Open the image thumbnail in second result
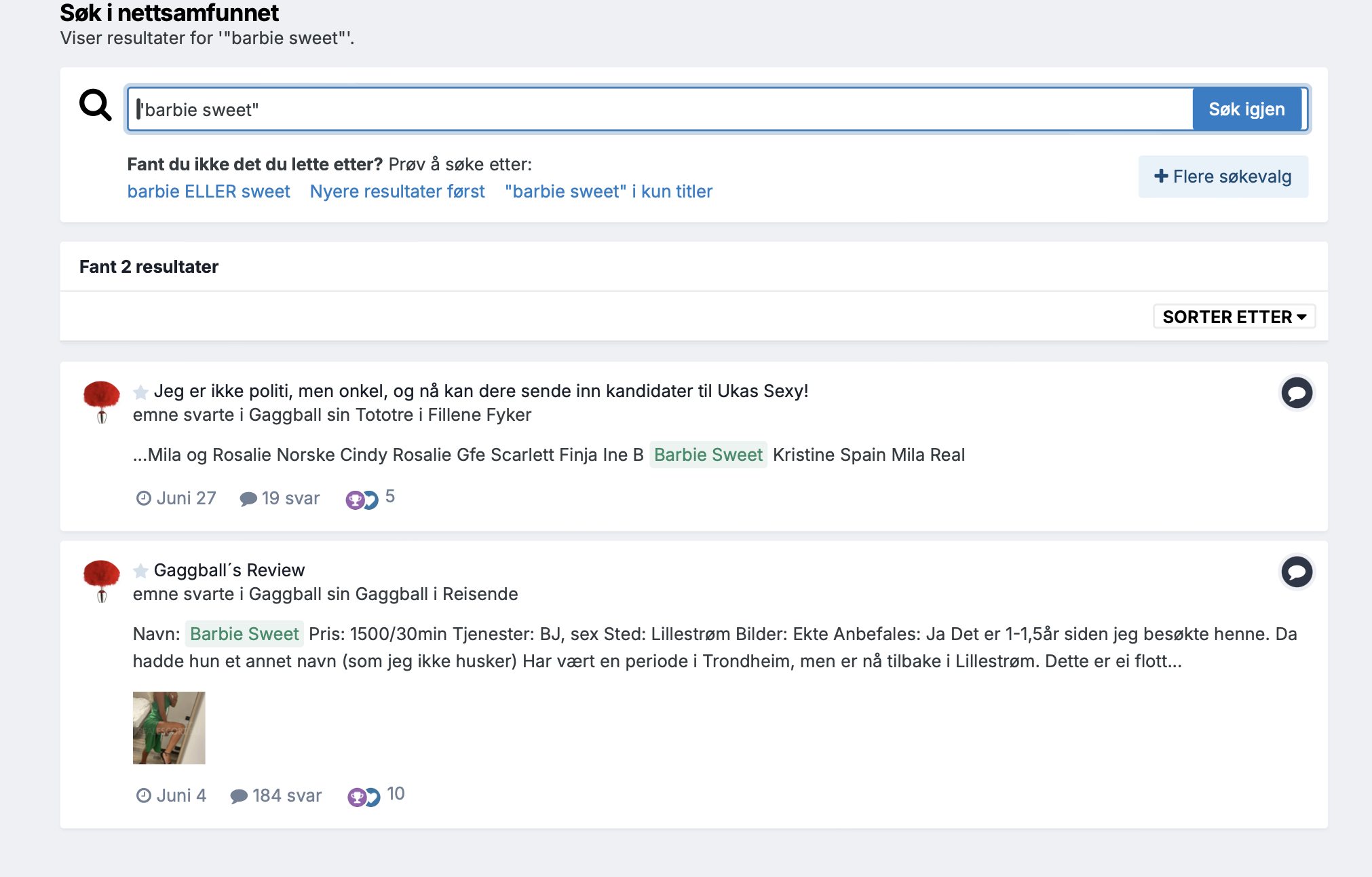The height and width of the screenshot is (877, 1372). click(169, 728)
